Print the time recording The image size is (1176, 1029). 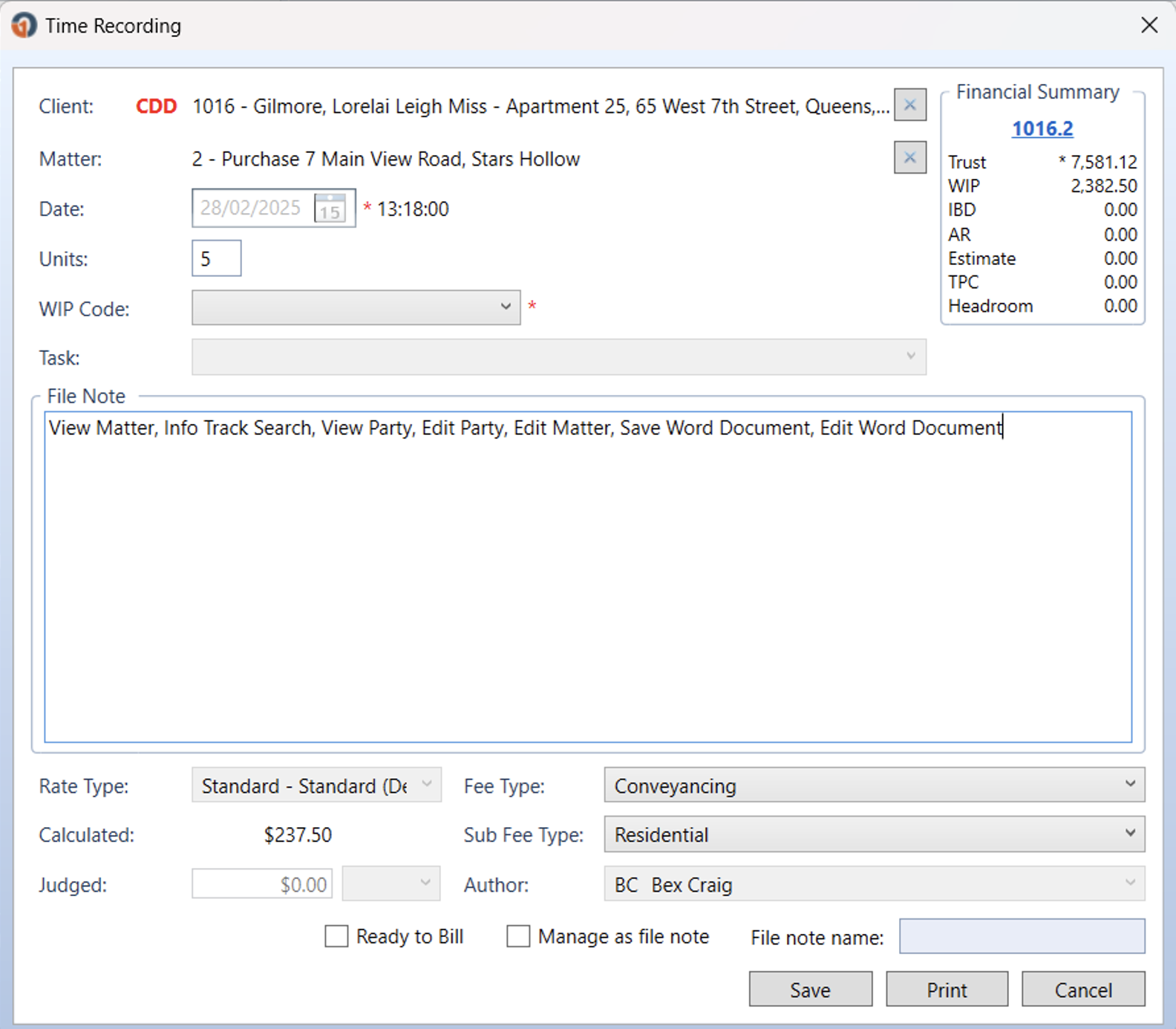click(x=947, y=990)
